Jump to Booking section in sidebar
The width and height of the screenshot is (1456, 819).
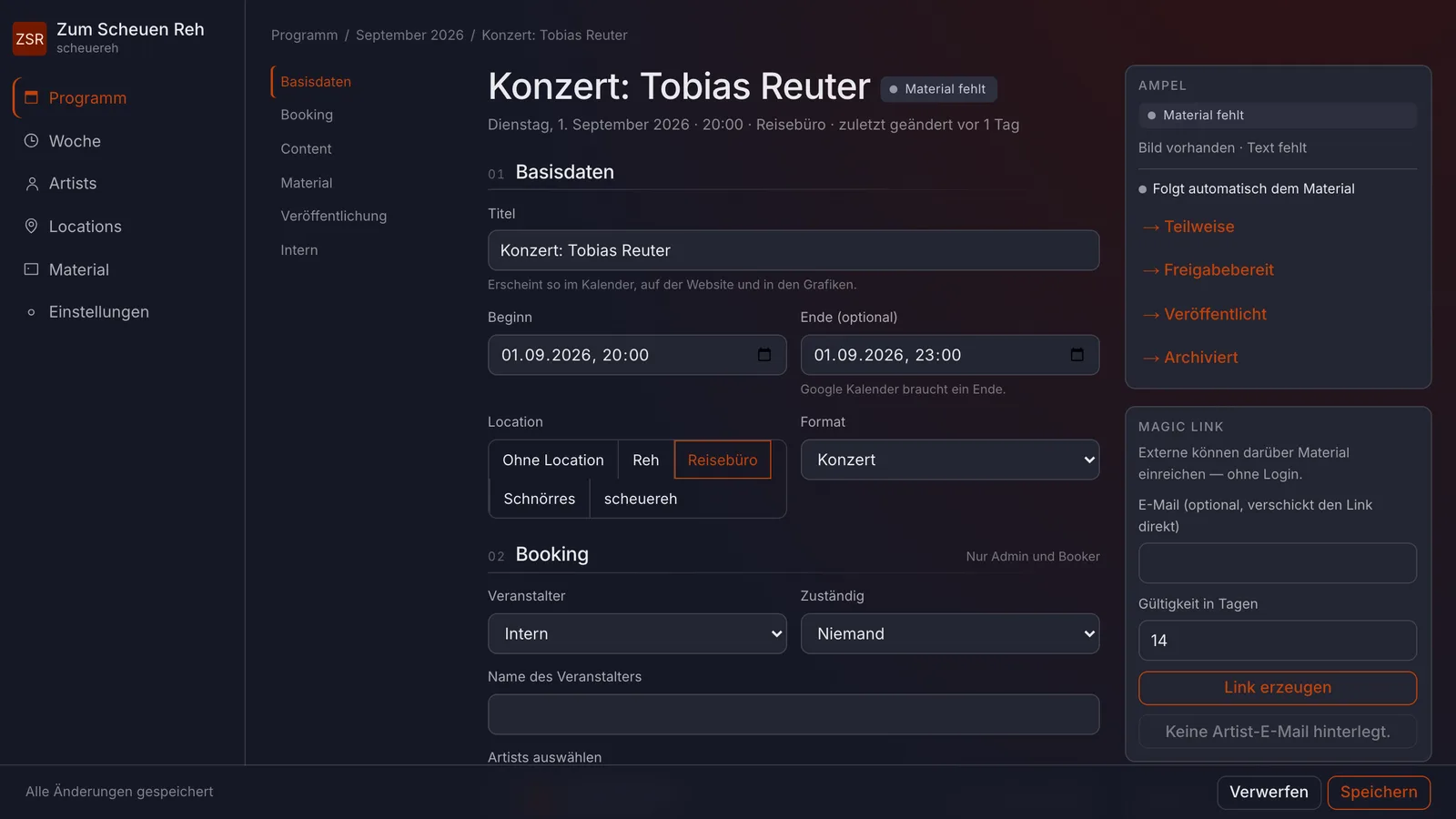point(307,116)
